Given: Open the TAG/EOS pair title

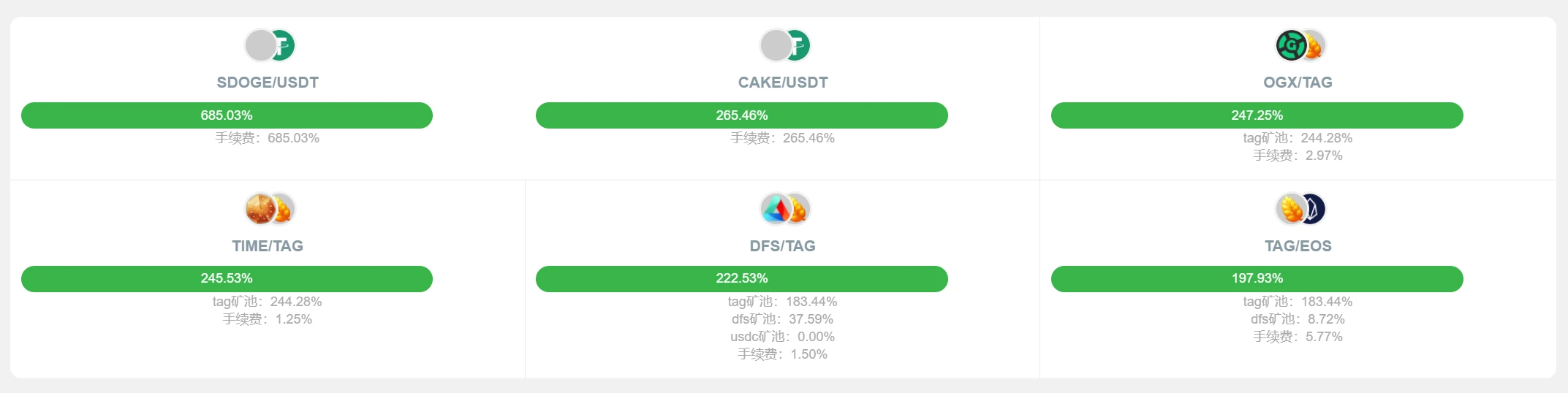Looking at the screenshot, I should (x=1298, y=246).
